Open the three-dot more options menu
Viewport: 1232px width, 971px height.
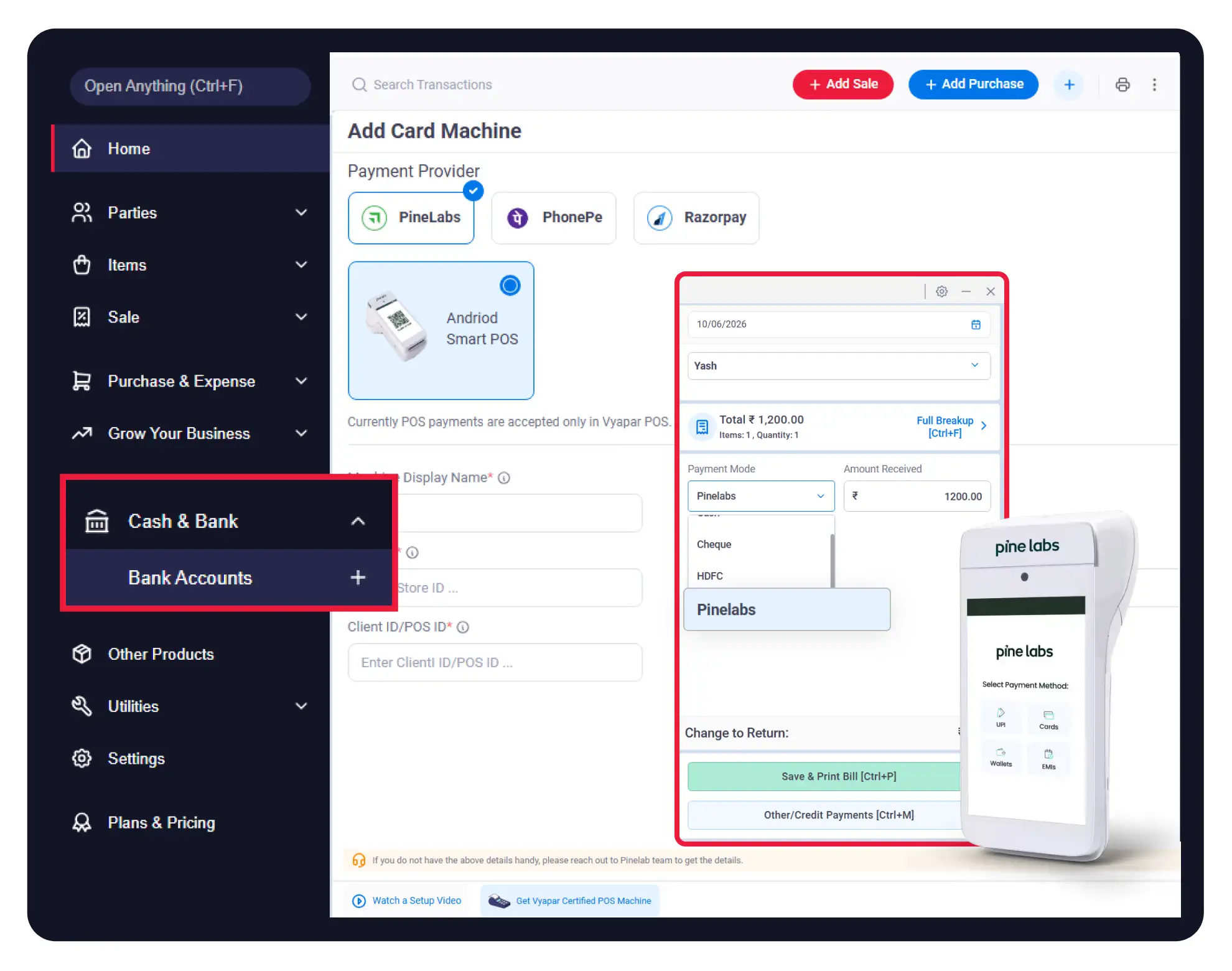pyautogui.click(x=1154, y=85)
